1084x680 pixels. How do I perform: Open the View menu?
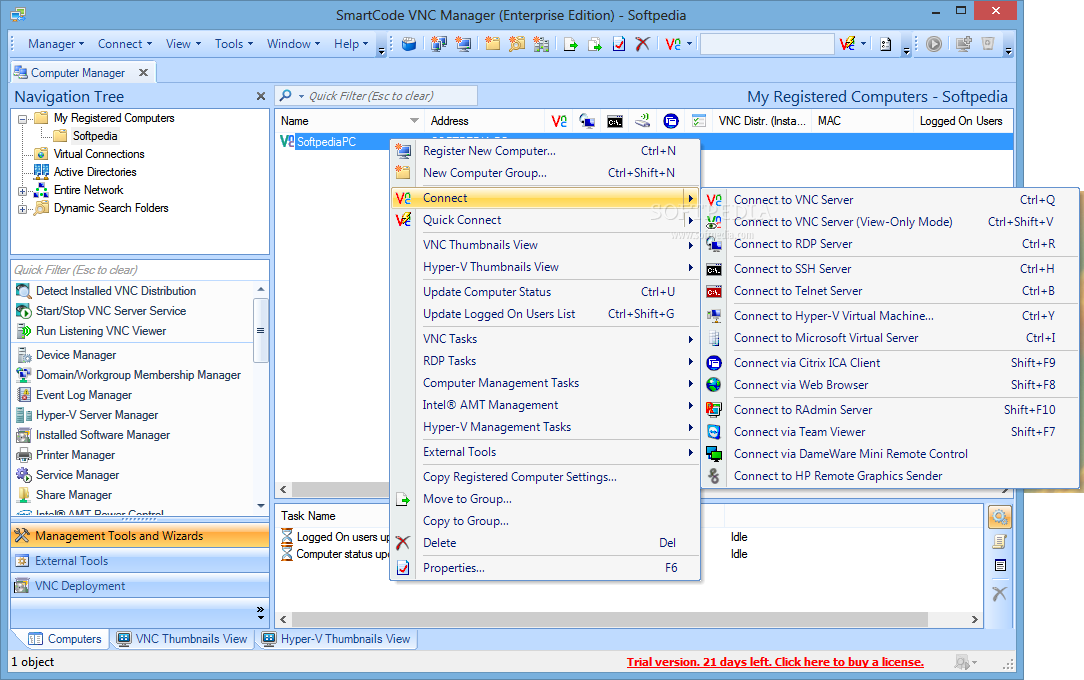[183, 44]
